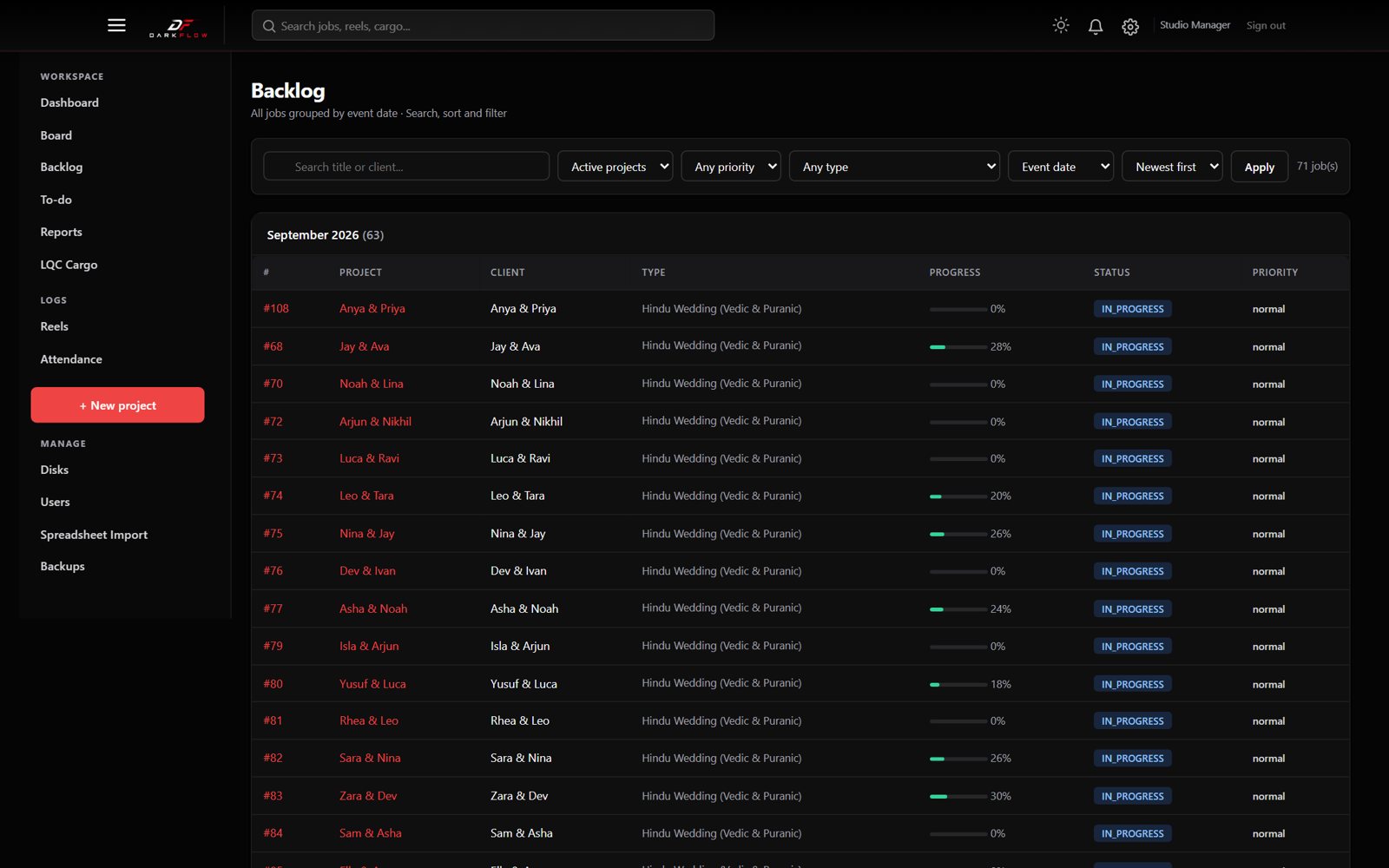Open project link Sam & Asha

click(x=370, y=833)
